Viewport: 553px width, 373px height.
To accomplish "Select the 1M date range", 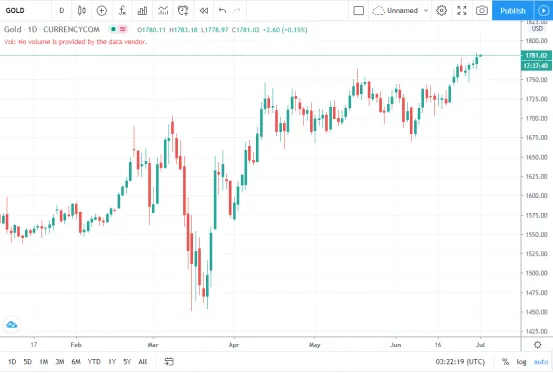I will 44,362.
